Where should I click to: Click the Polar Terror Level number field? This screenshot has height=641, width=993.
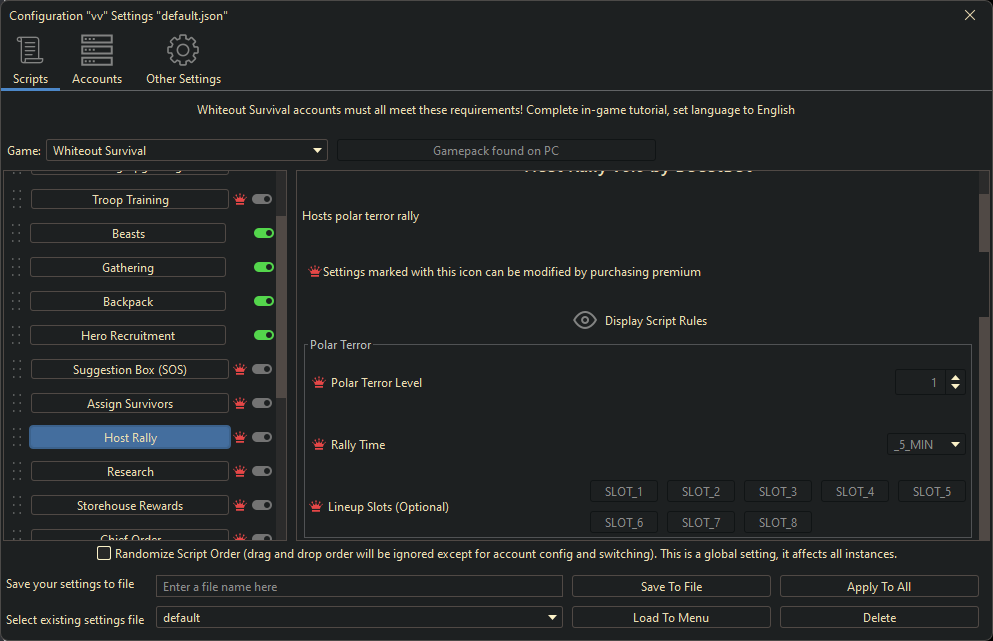pyautogui.click(x=921, y=383)
